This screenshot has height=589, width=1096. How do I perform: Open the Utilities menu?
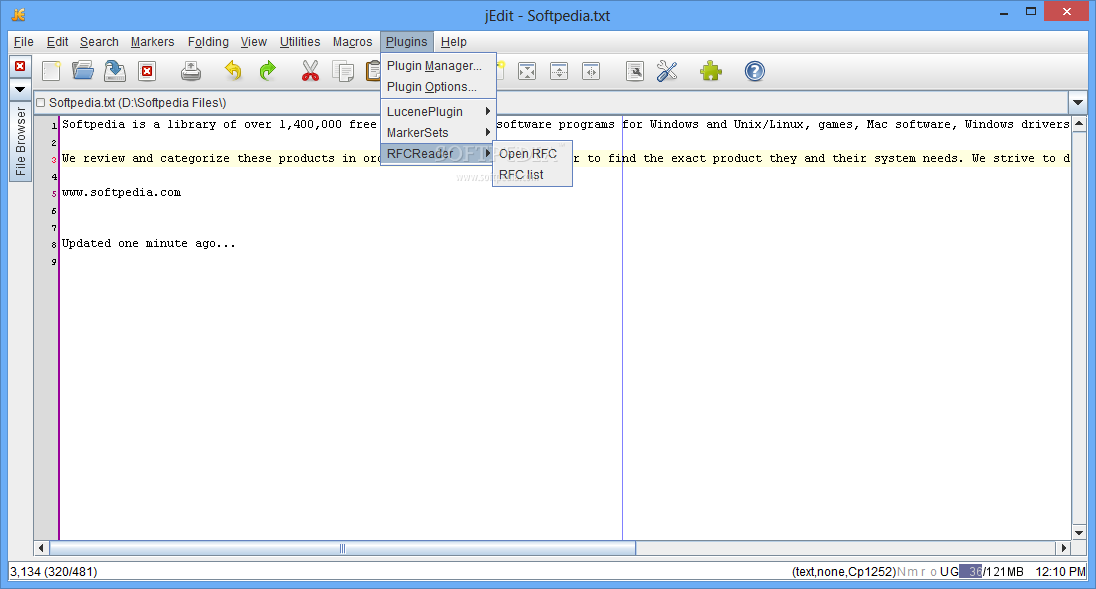300,42
